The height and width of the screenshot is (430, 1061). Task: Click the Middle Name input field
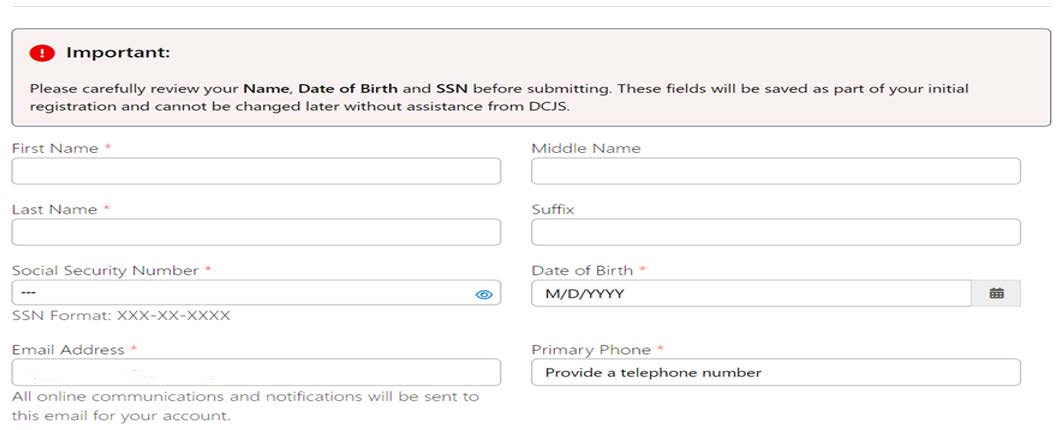point(775,172)
